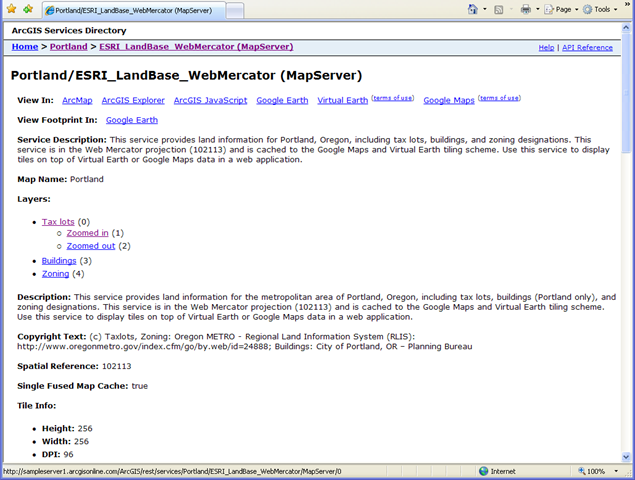Select the Portland/ESRI_LandBase_WebMercator browser tab
The image size is (635, 480).
coord(134,11)
